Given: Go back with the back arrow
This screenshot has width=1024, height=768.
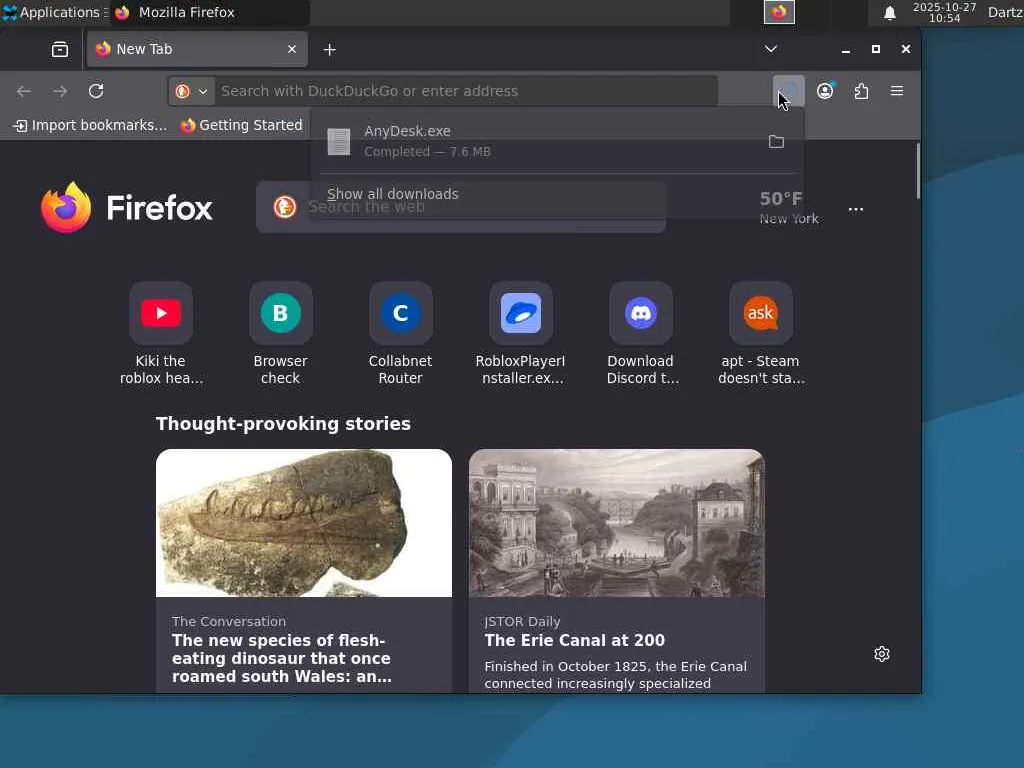Looking at the screenshot, I should pyautogui.click(x=24, y=91).
